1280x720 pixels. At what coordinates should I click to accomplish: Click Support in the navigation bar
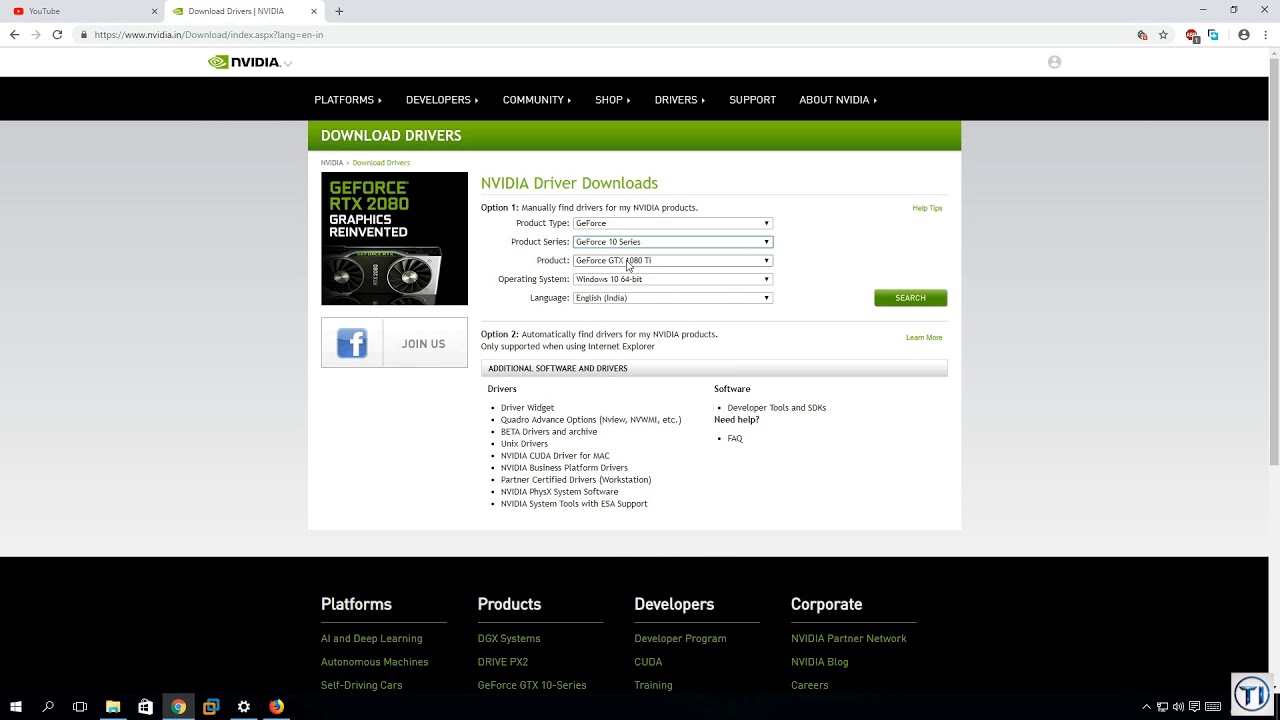752,100
